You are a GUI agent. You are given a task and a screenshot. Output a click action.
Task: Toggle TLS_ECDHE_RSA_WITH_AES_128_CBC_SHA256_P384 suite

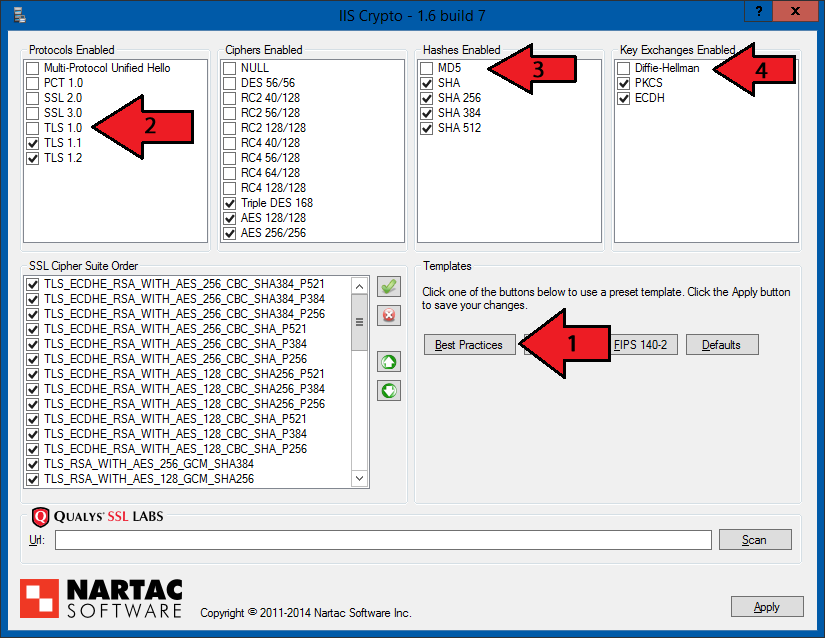[x=33, y=389]
